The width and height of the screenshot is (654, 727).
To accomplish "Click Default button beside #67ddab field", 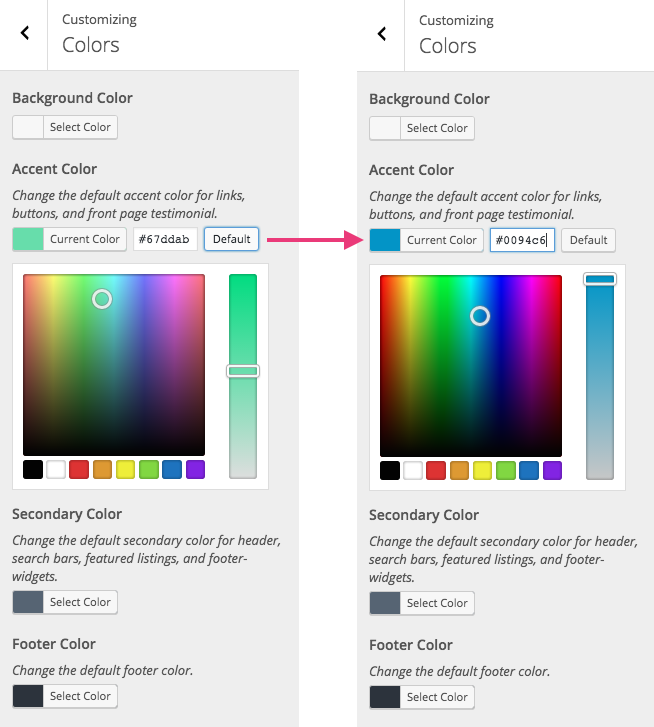I will coord(232,239).
